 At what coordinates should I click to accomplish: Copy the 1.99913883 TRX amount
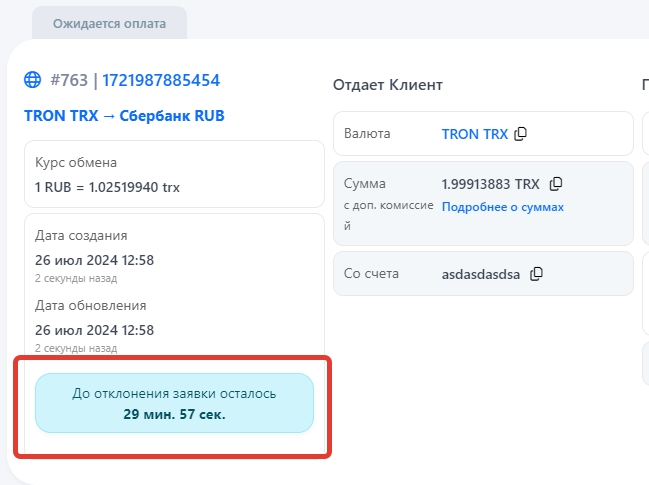[557, 184]
